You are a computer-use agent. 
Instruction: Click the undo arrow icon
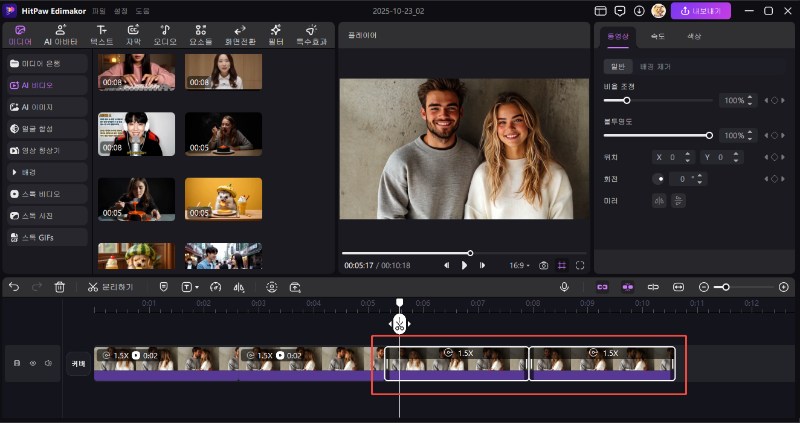pyautogui.click(x=14, y=287)
